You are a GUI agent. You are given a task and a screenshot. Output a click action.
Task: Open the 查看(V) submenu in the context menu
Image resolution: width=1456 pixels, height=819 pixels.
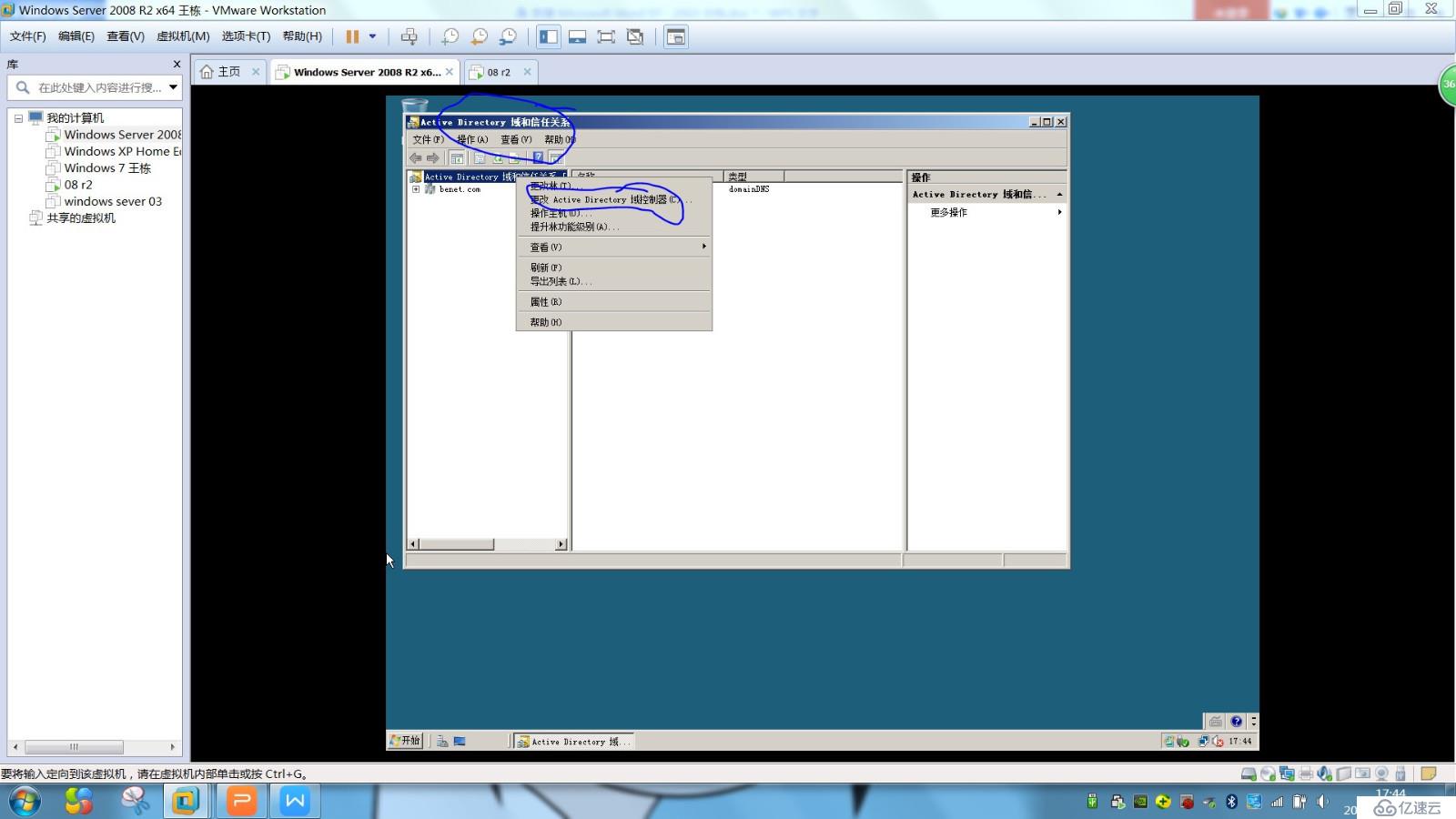613,247
